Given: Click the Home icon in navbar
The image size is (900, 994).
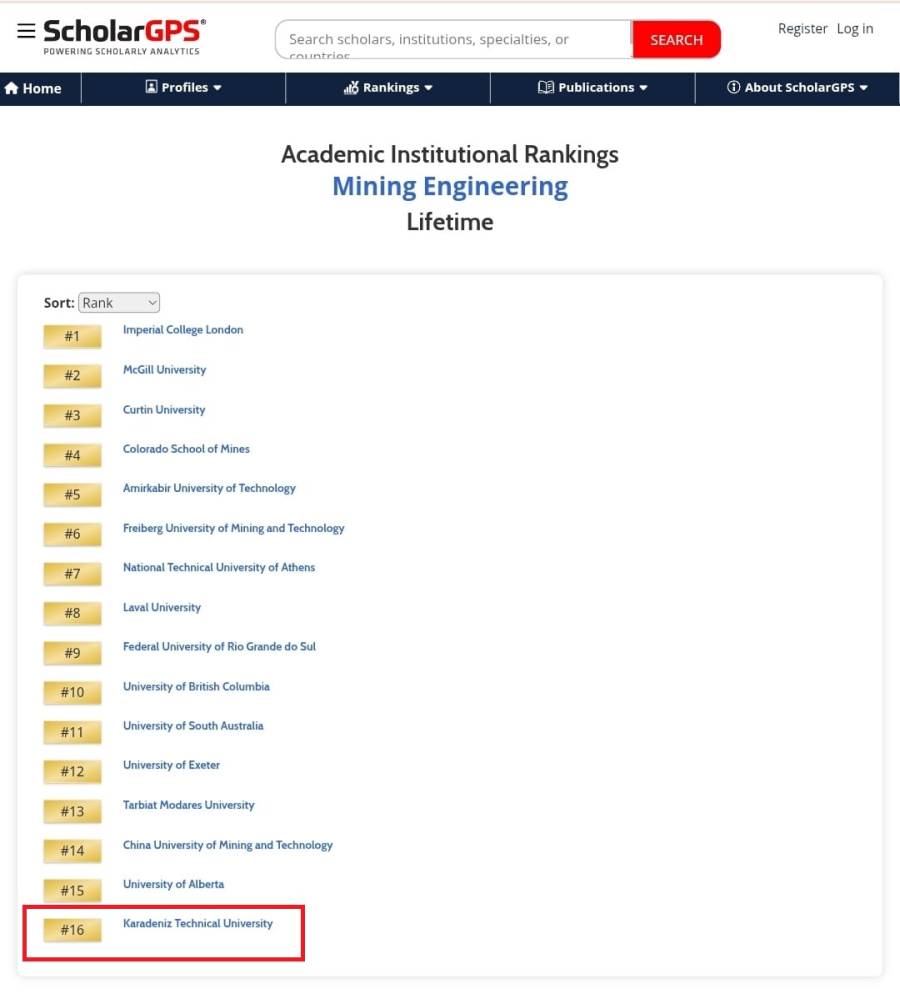Looking at the screenshot, I should click(12, 88).
